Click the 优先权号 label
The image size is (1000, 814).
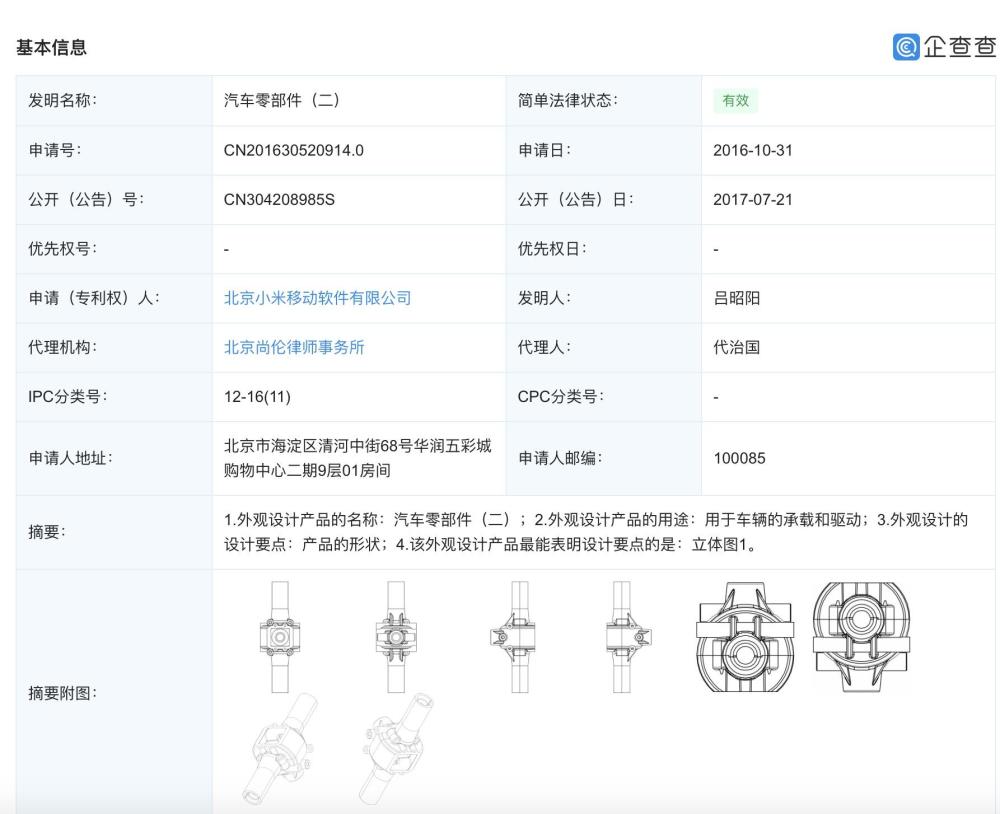pos(62,249)
